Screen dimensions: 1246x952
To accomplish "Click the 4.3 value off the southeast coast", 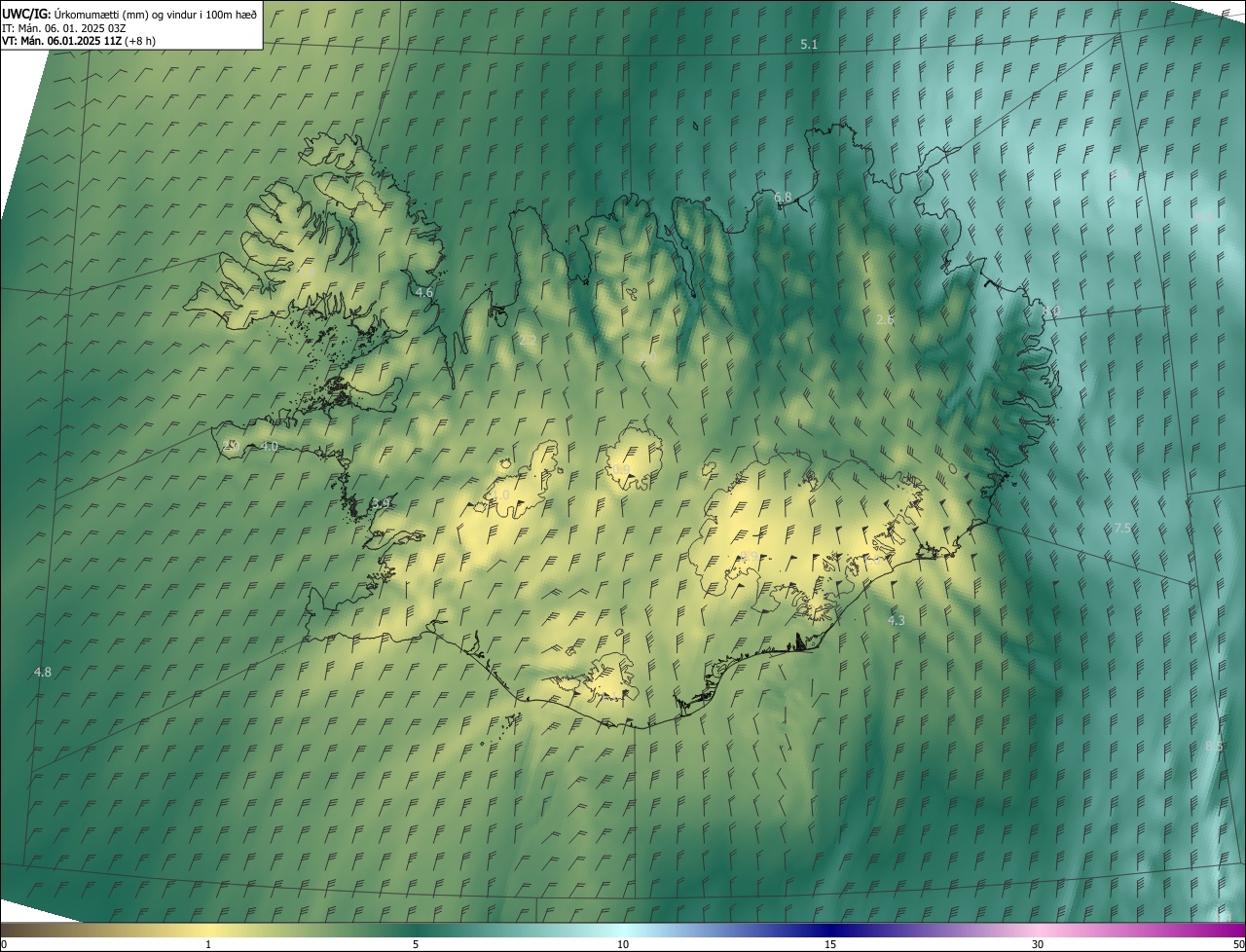I will click(896, 620).
